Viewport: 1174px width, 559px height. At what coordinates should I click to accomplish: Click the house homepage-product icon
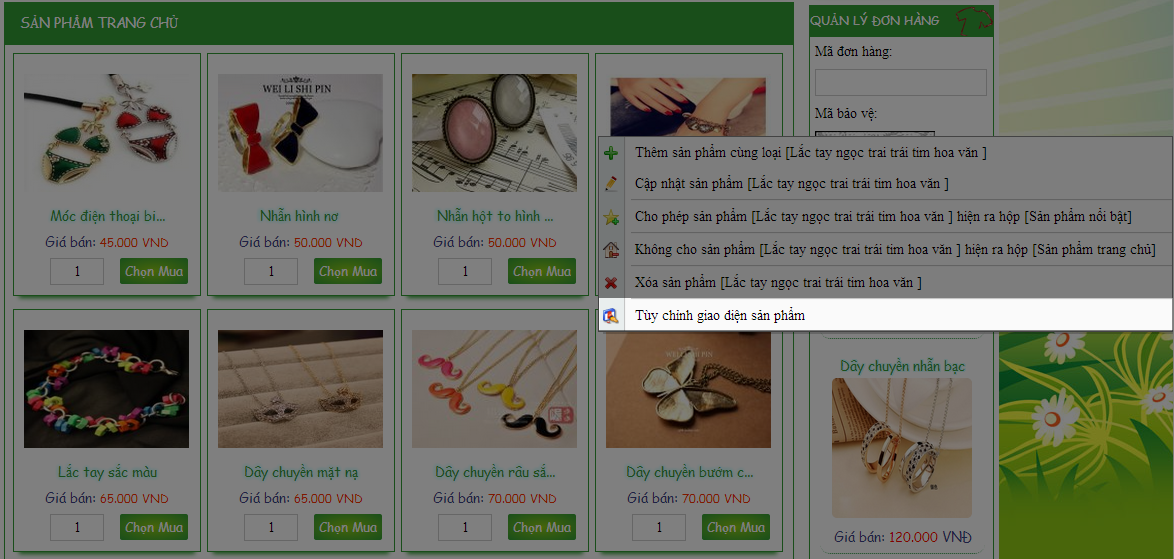pos(611,250)
